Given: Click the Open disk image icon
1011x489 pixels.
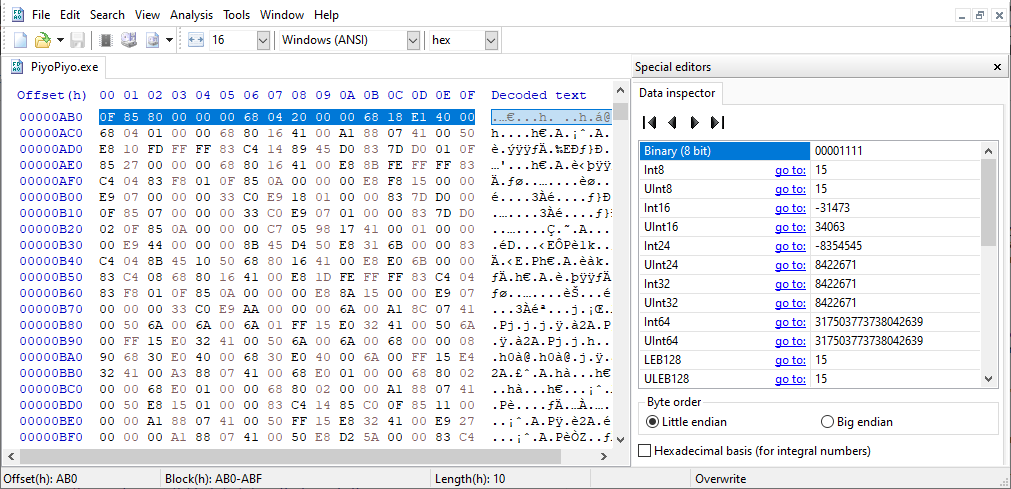Looking at the screenshot, I should 153,40.
